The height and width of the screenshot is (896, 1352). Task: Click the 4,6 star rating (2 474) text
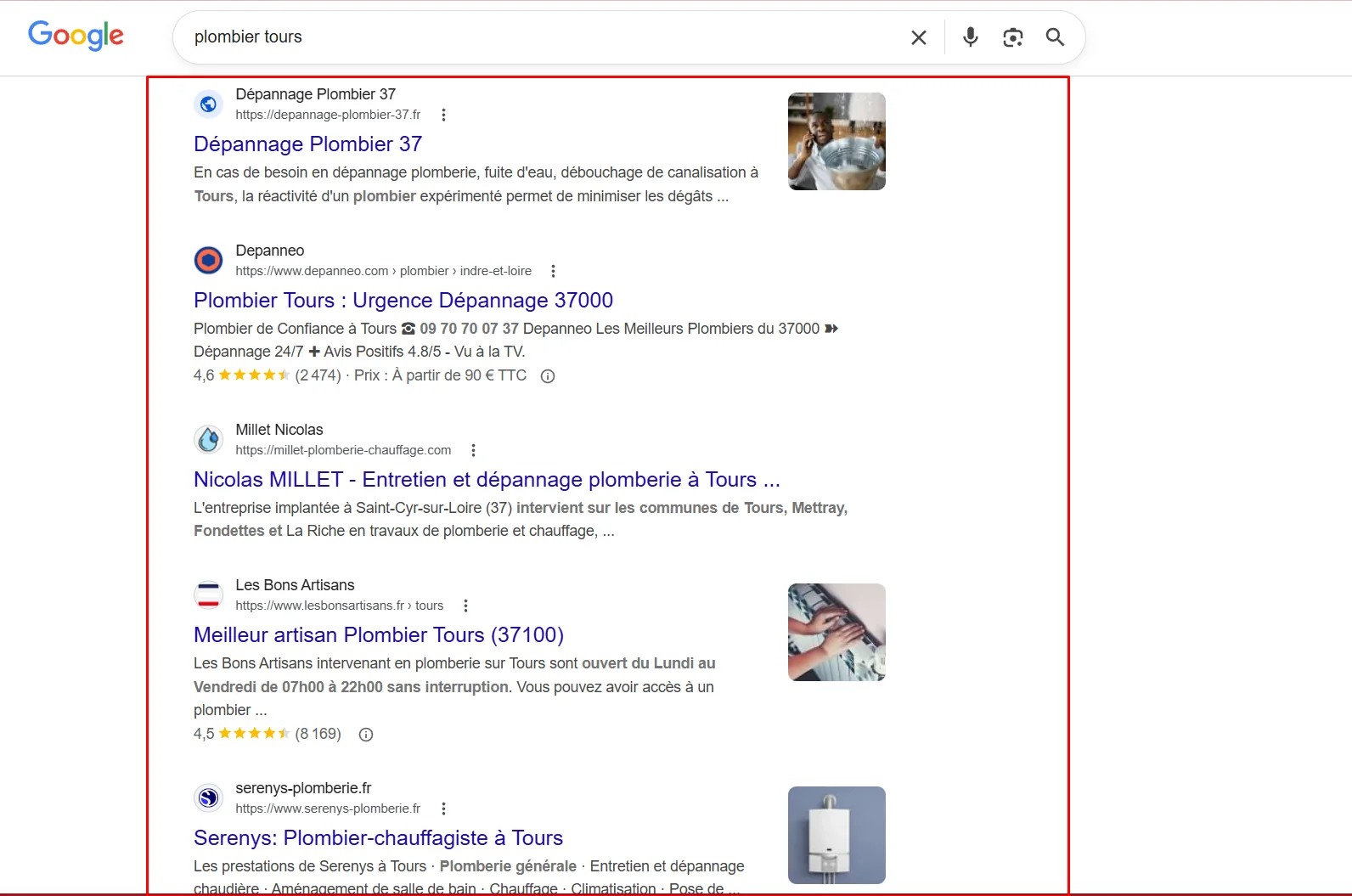point(268,375)
